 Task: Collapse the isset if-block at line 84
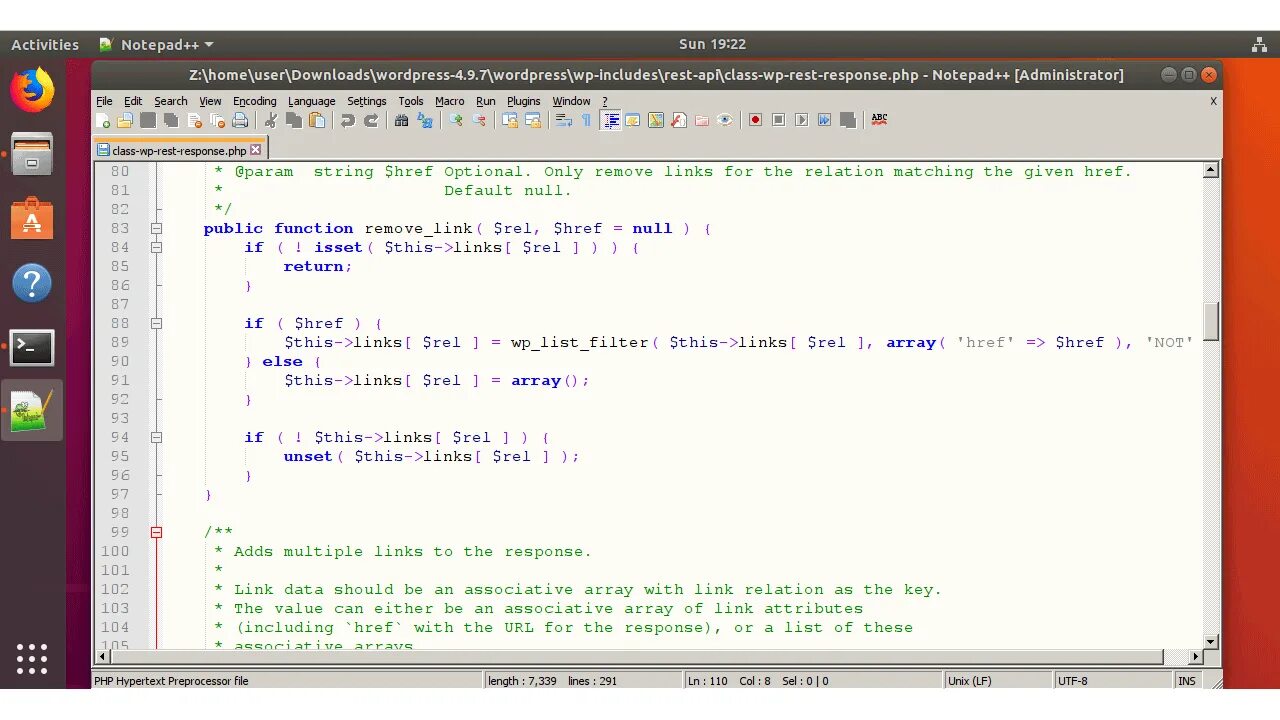pyautogui.click(x=156, y=247)
